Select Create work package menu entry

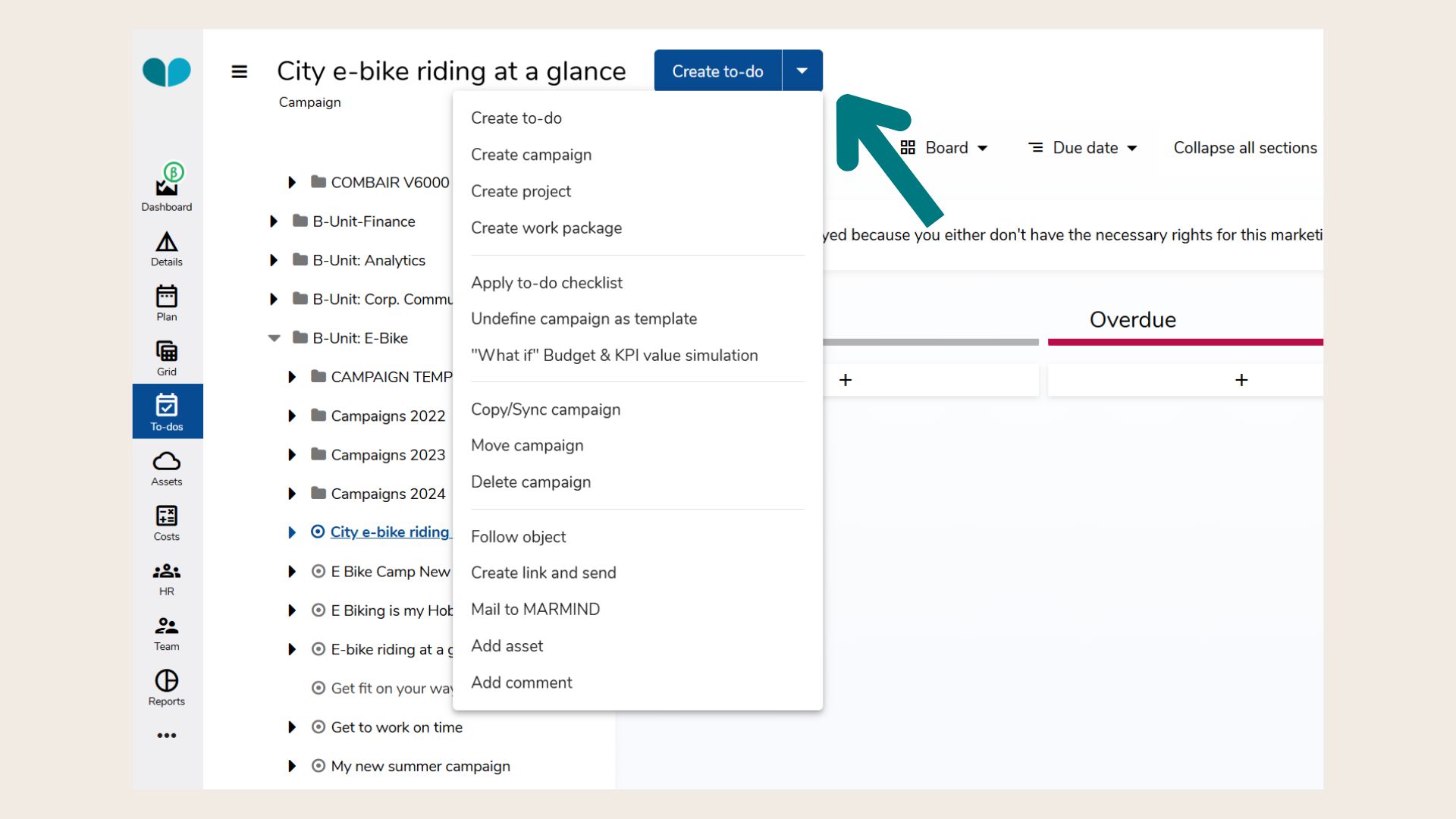click(546, 227)
